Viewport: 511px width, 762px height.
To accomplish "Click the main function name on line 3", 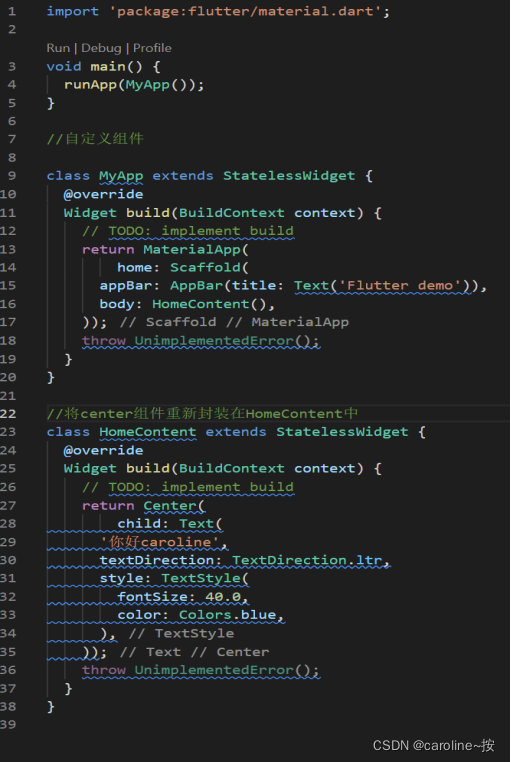I will [x=108, y=66].
